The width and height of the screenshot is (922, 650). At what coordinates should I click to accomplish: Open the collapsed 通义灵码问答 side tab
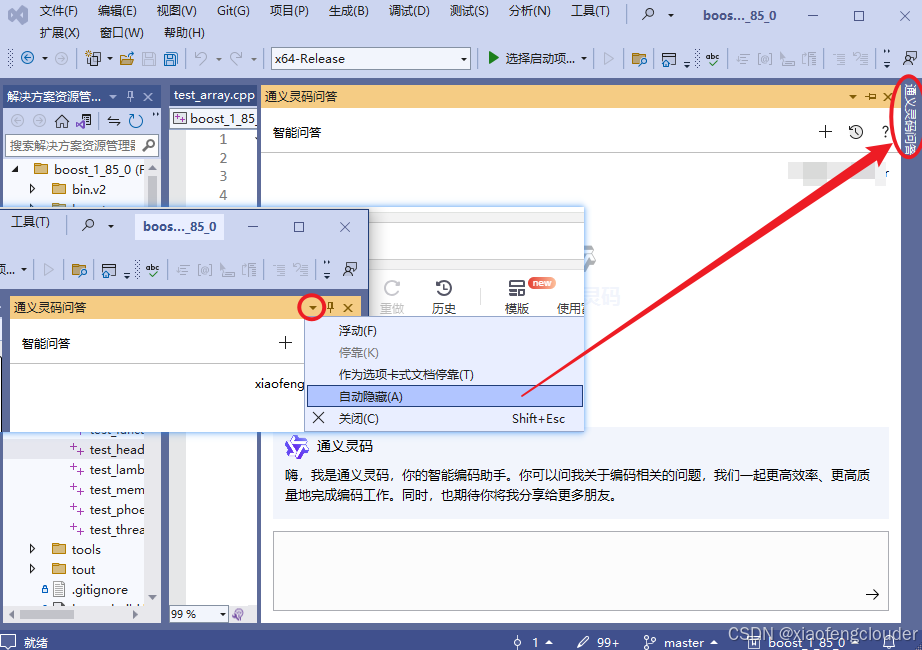[x=910, y=118]
